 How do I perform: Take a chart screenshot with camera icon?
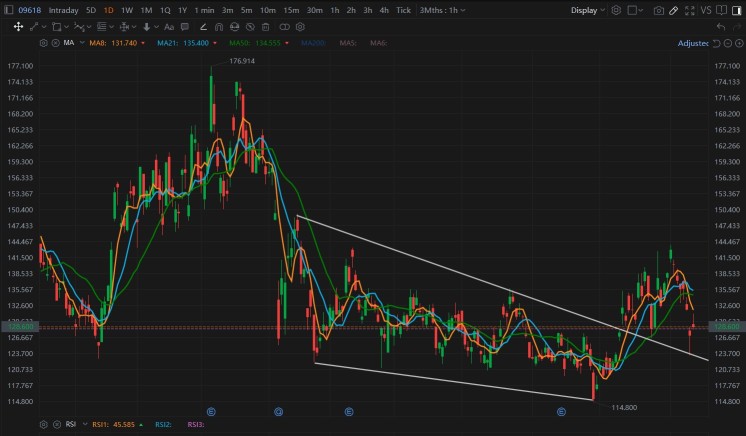pos(658,10)
